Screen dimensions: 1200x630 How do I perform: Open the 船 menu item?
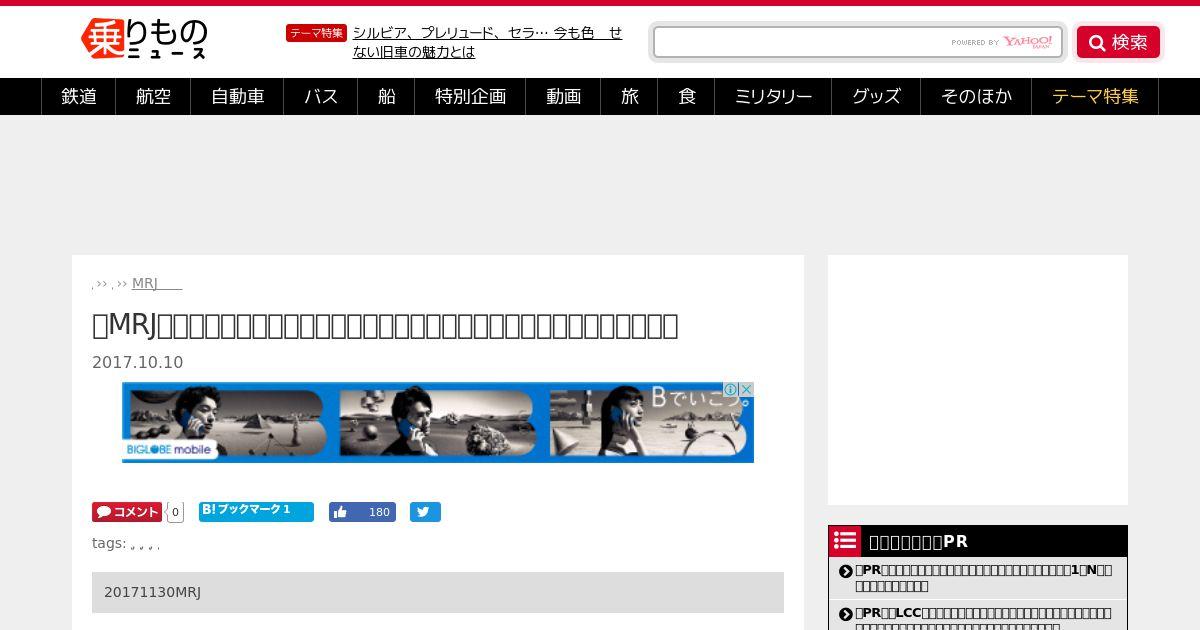pyautogui.click(x=386, y=96)
